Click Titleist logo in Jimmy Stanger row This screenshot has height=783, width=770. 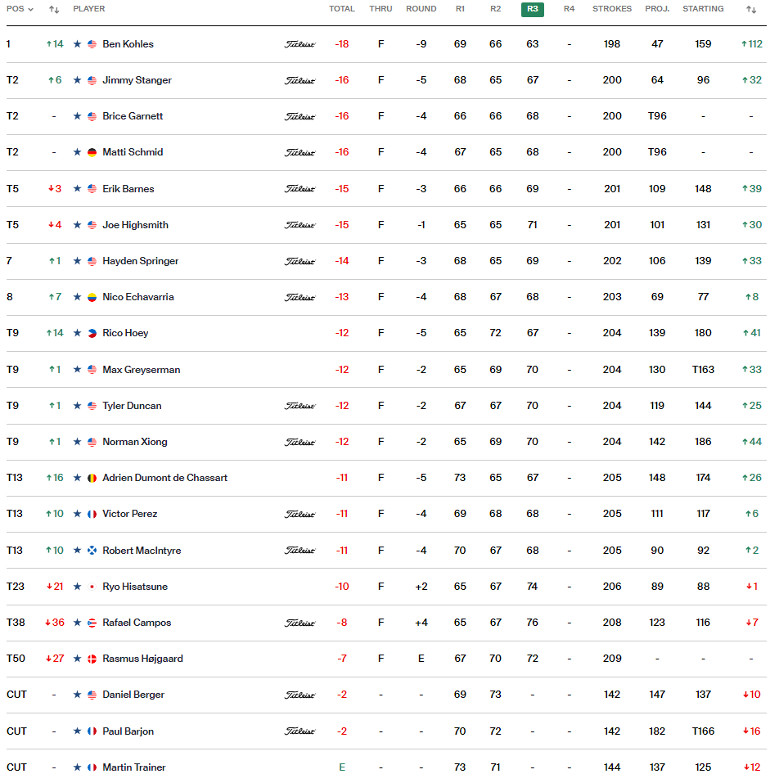coord(300,80)
